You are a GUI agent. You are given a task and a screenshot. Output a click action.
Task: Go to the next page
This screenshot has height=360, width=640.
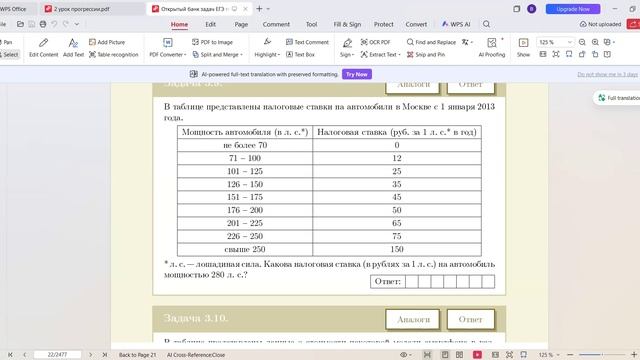tap(91, 355)
